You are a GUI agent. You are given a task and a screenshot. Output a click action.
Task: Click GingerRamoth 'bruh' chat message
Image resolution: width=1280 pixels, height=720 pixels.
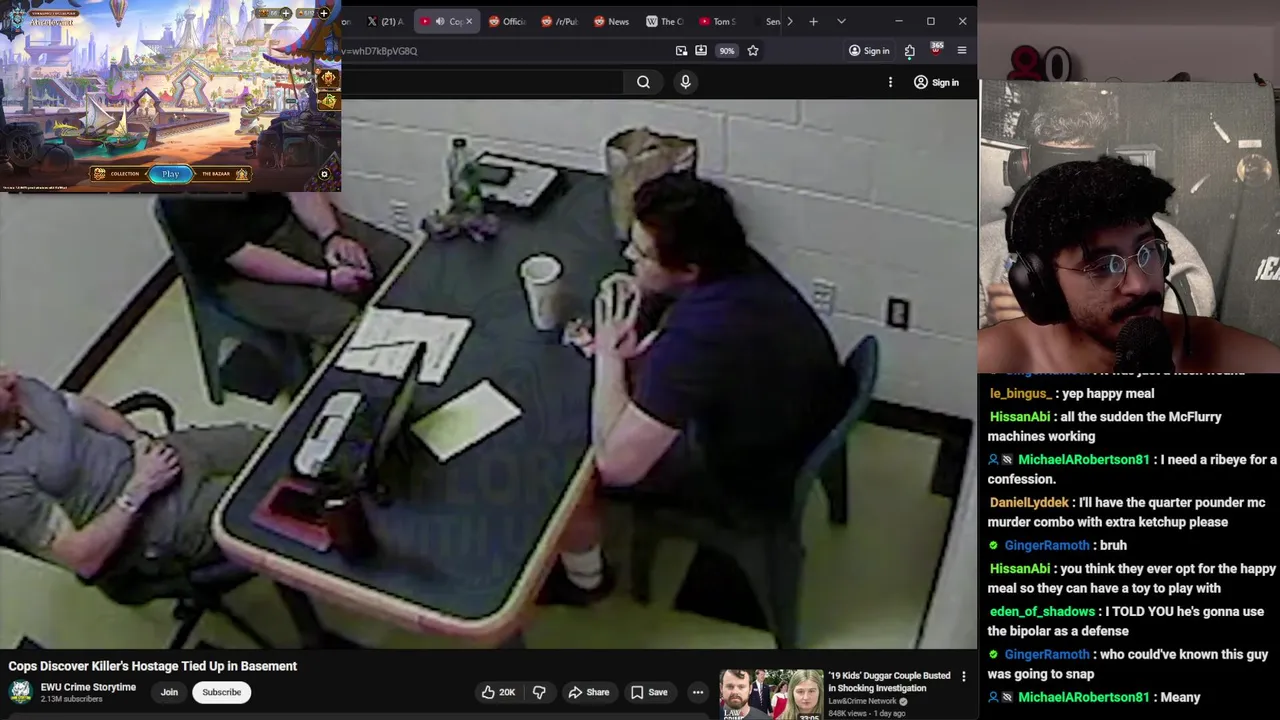tap(1057, 546)
